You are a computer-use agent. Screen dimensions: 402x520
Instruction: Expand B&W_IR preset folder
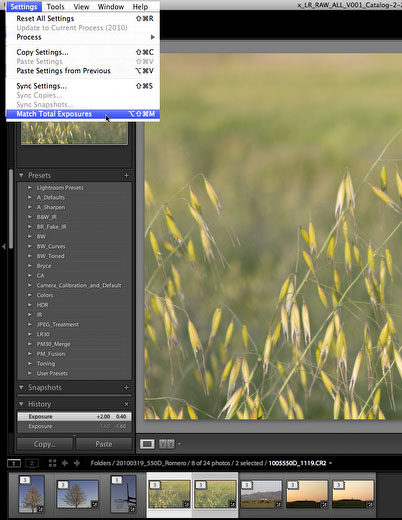(30, 217)
